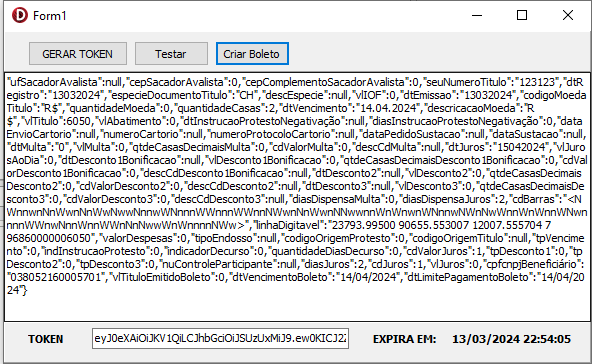Run the Testar button
The image size is (592, 364).
[171, 54]
